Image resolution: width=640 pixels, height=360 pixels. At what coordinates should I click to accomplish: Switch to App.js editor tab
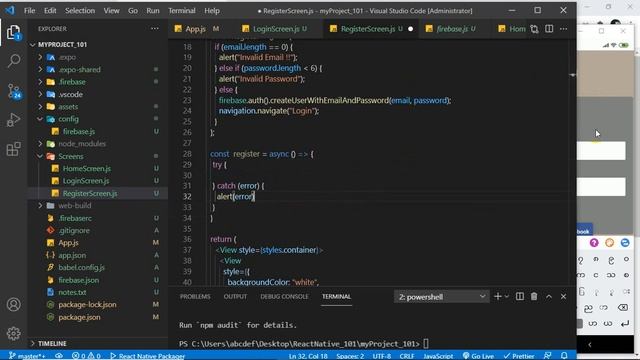coord(196,29)
